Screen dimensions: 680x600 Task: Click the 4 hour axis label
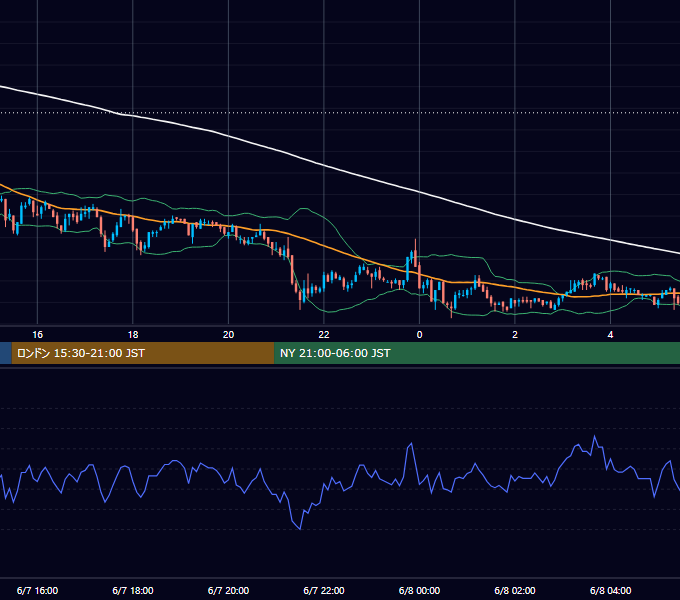click(610, 335)
